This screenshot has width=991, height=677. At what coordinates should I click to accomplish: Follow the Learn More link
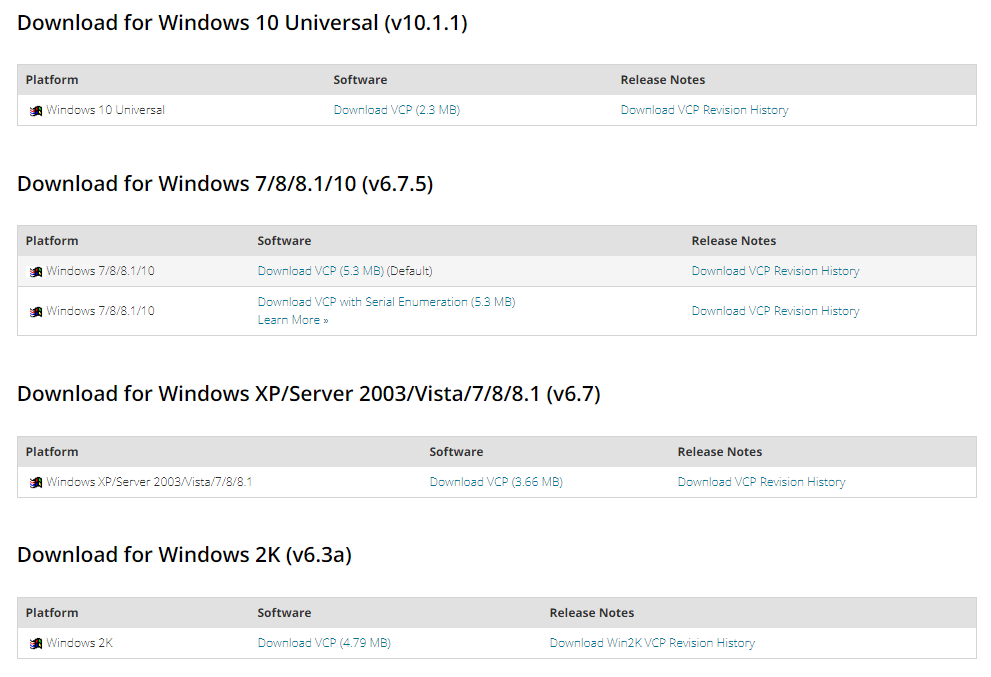(293, 320)
